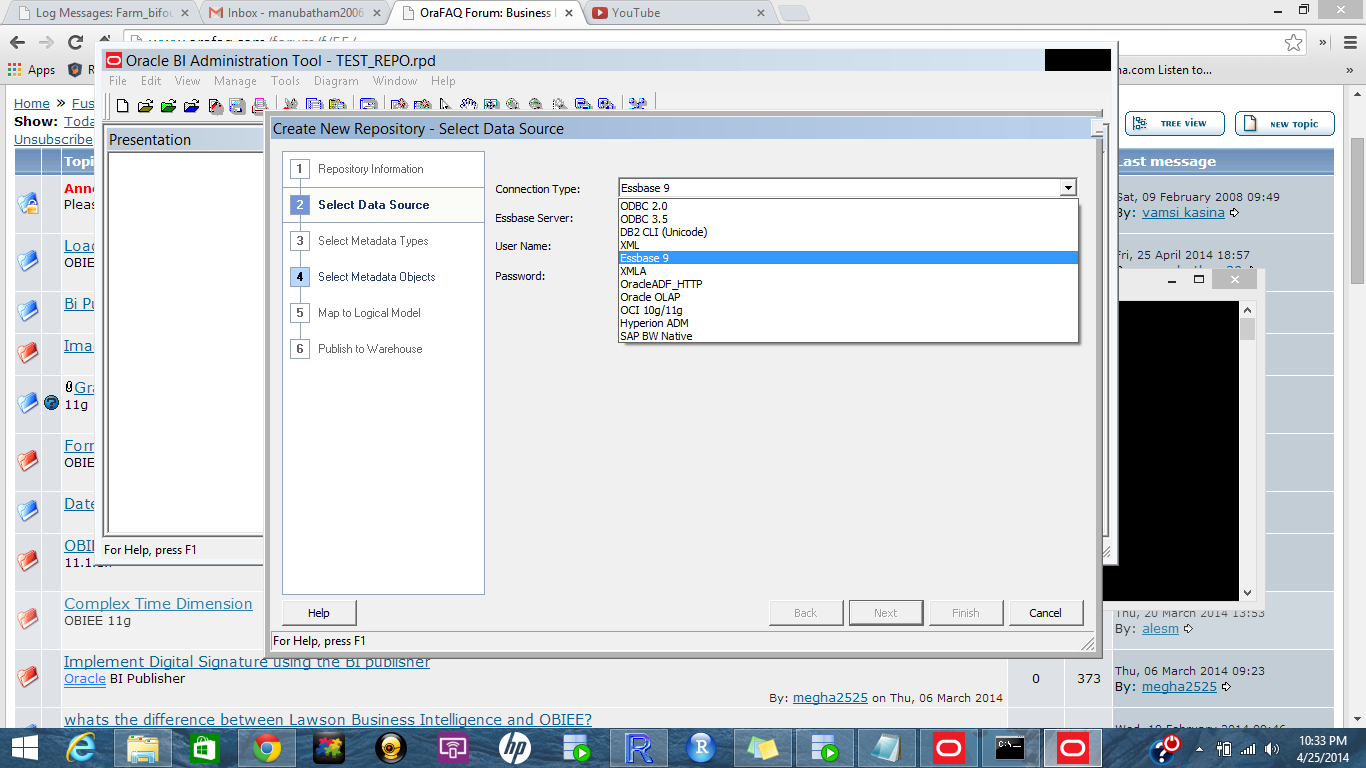Open the Tools menu

click(x=285, y=81)
